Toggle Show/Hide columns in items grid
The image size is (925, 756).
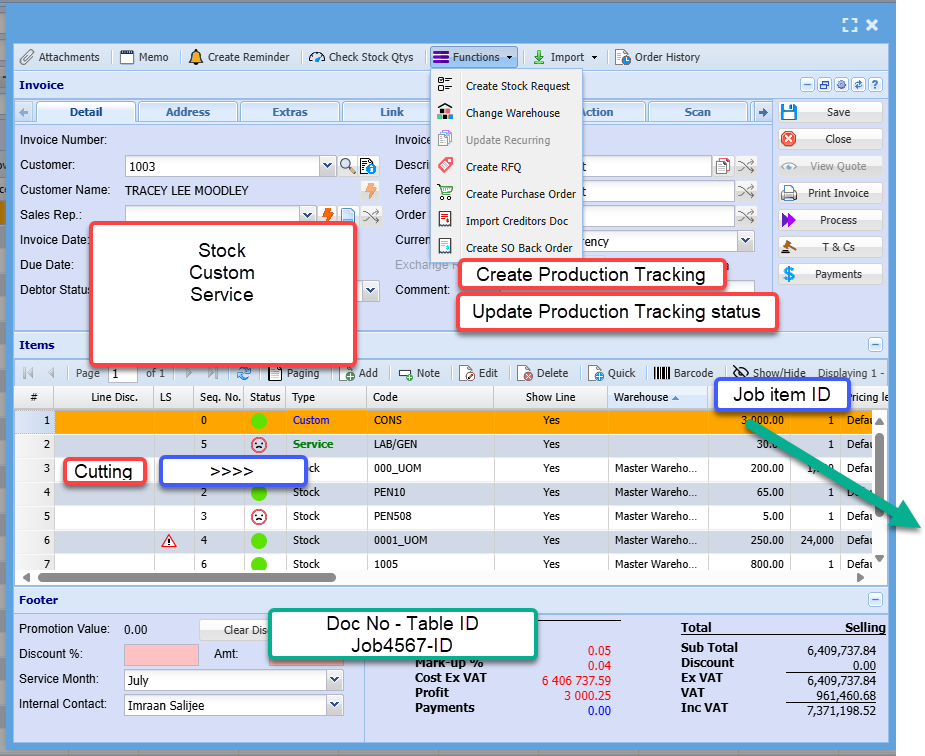point(741,373)
